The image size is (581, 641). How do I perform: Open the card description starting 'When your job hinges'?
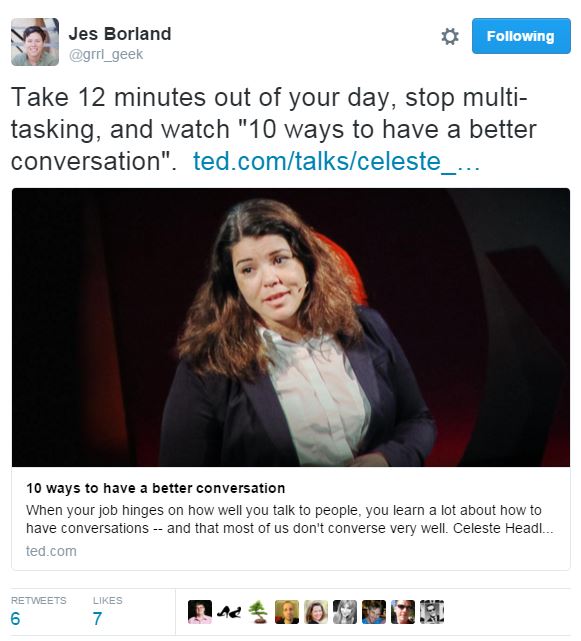click(289, 519)
